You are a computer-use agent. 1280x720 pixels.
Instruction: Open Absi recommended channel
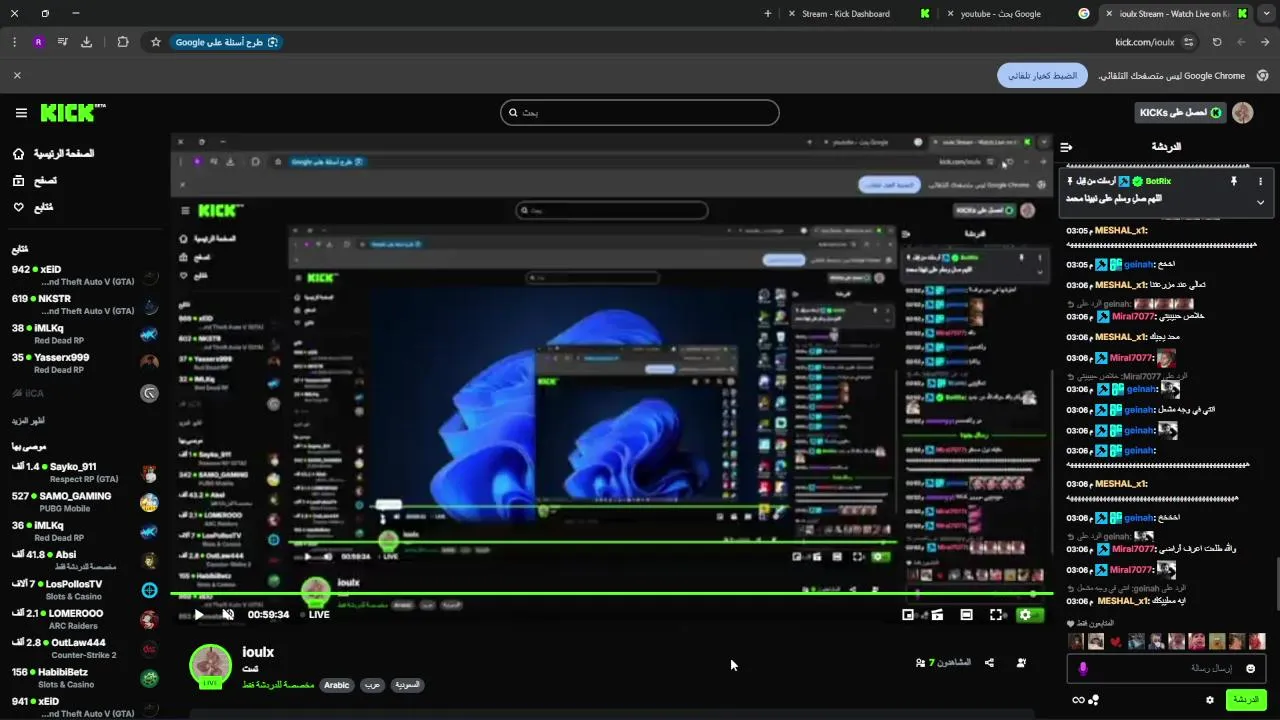point(85,560)
